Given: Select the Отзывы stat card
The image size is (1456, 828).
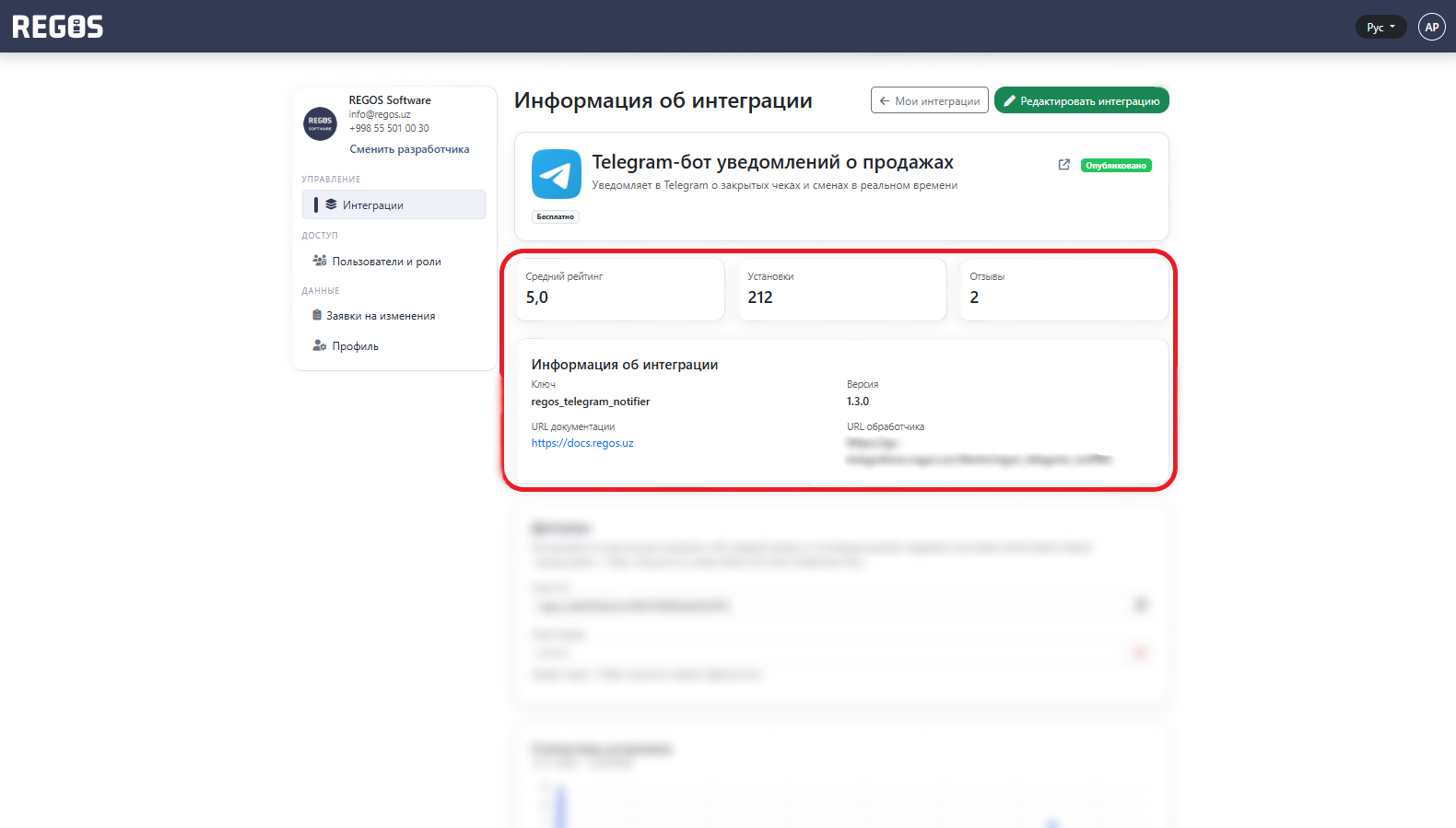Looking at the screenshot, I should coord(1063,289).
